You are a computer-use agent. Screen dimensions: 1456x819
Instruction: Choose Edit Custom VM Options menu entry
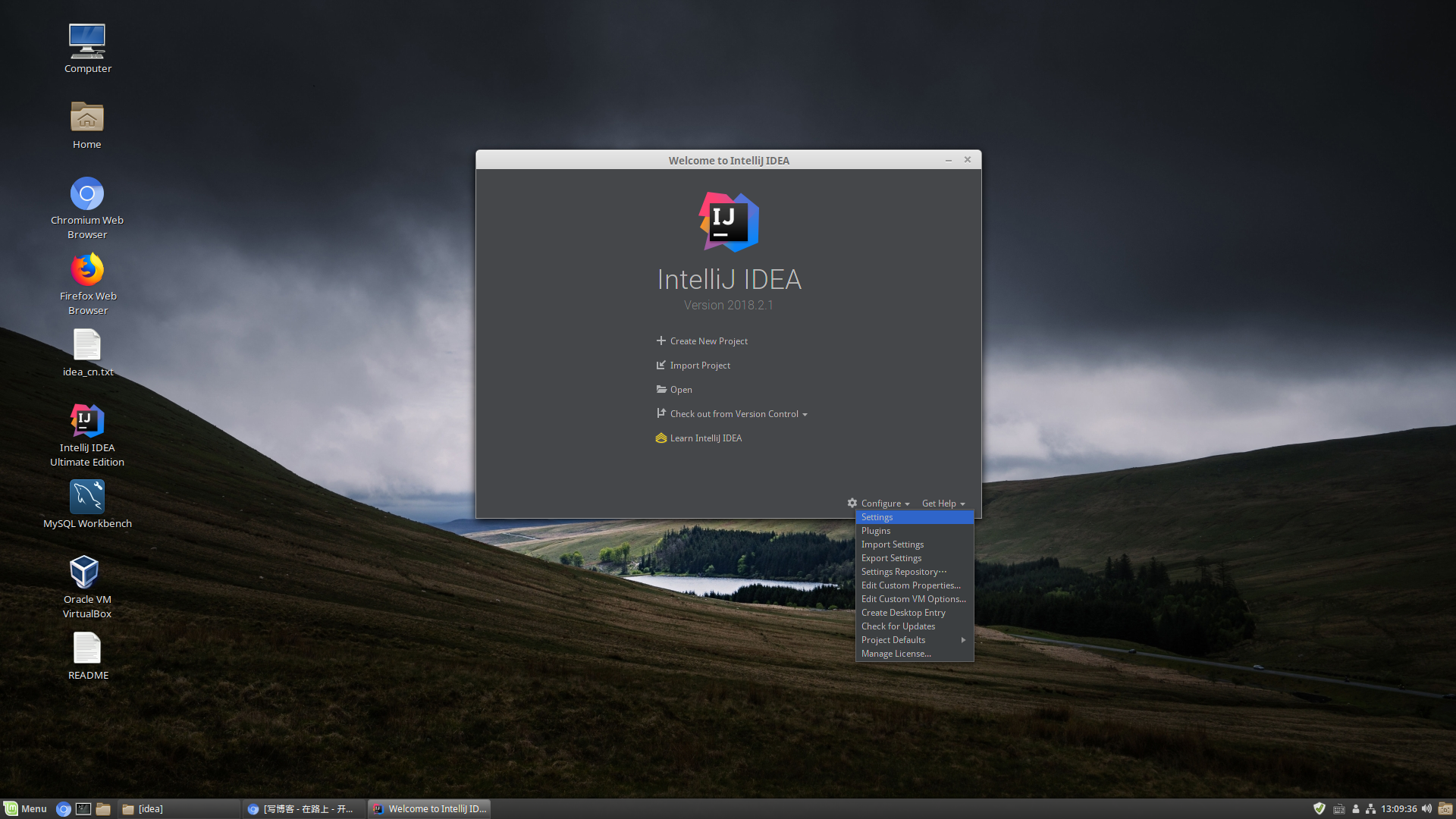click(x=915, y=599)
